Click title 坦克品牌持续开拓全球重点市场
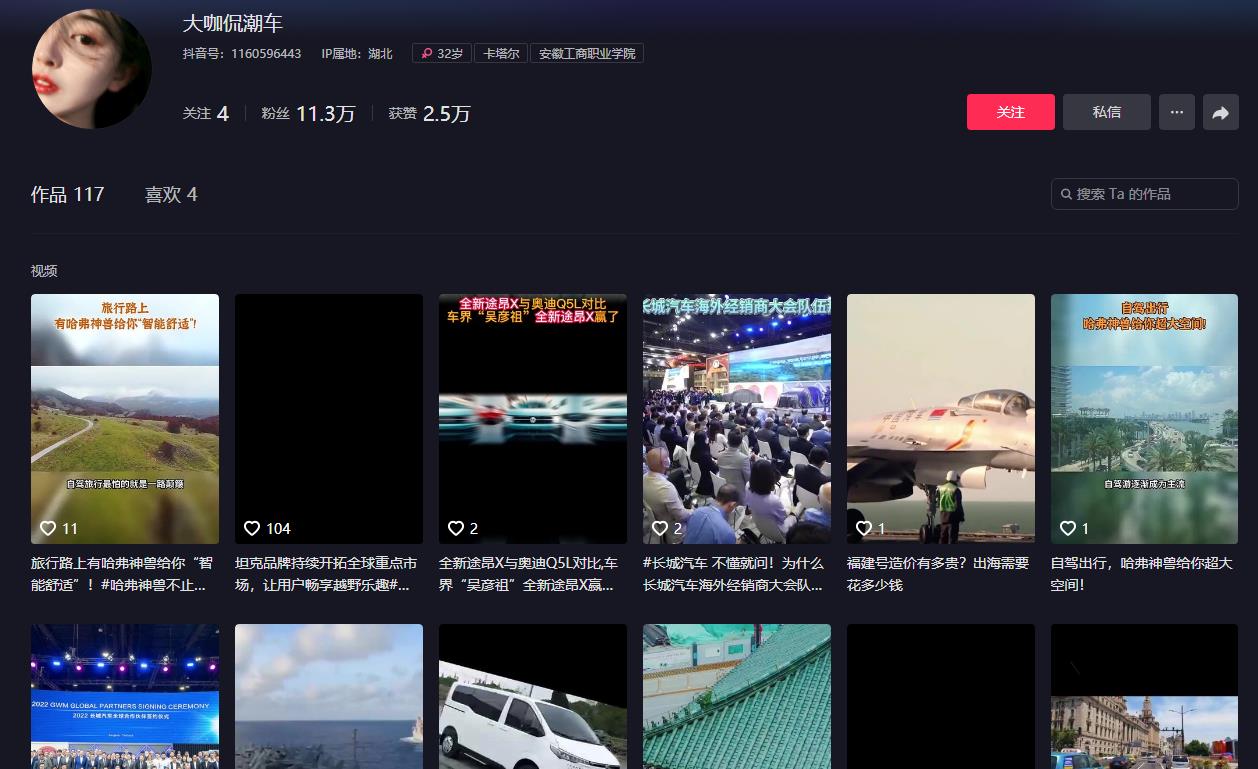This screenshot has height=769, width=1258. (326, 574)
